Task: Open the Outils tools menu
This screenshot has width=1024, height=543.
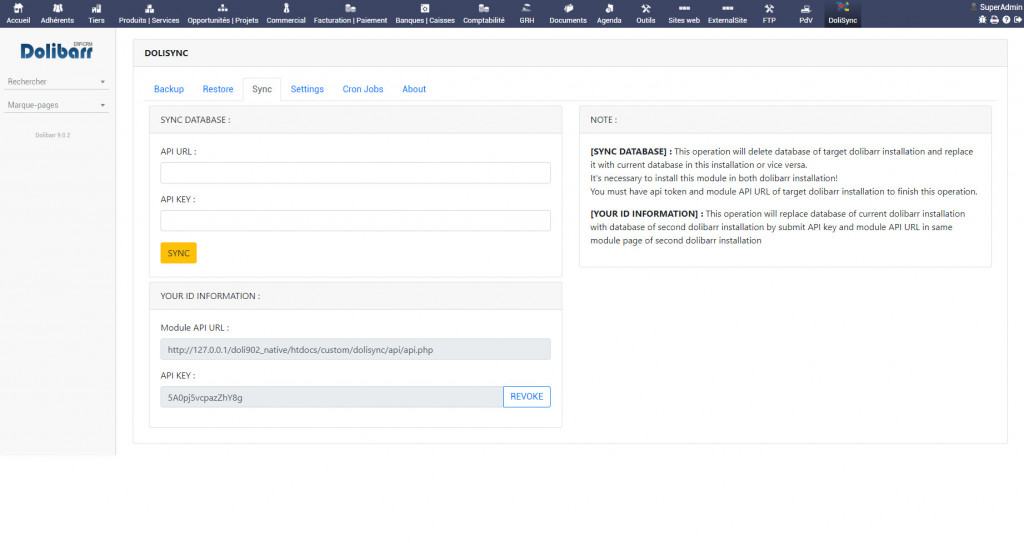Action: (646, 14)
